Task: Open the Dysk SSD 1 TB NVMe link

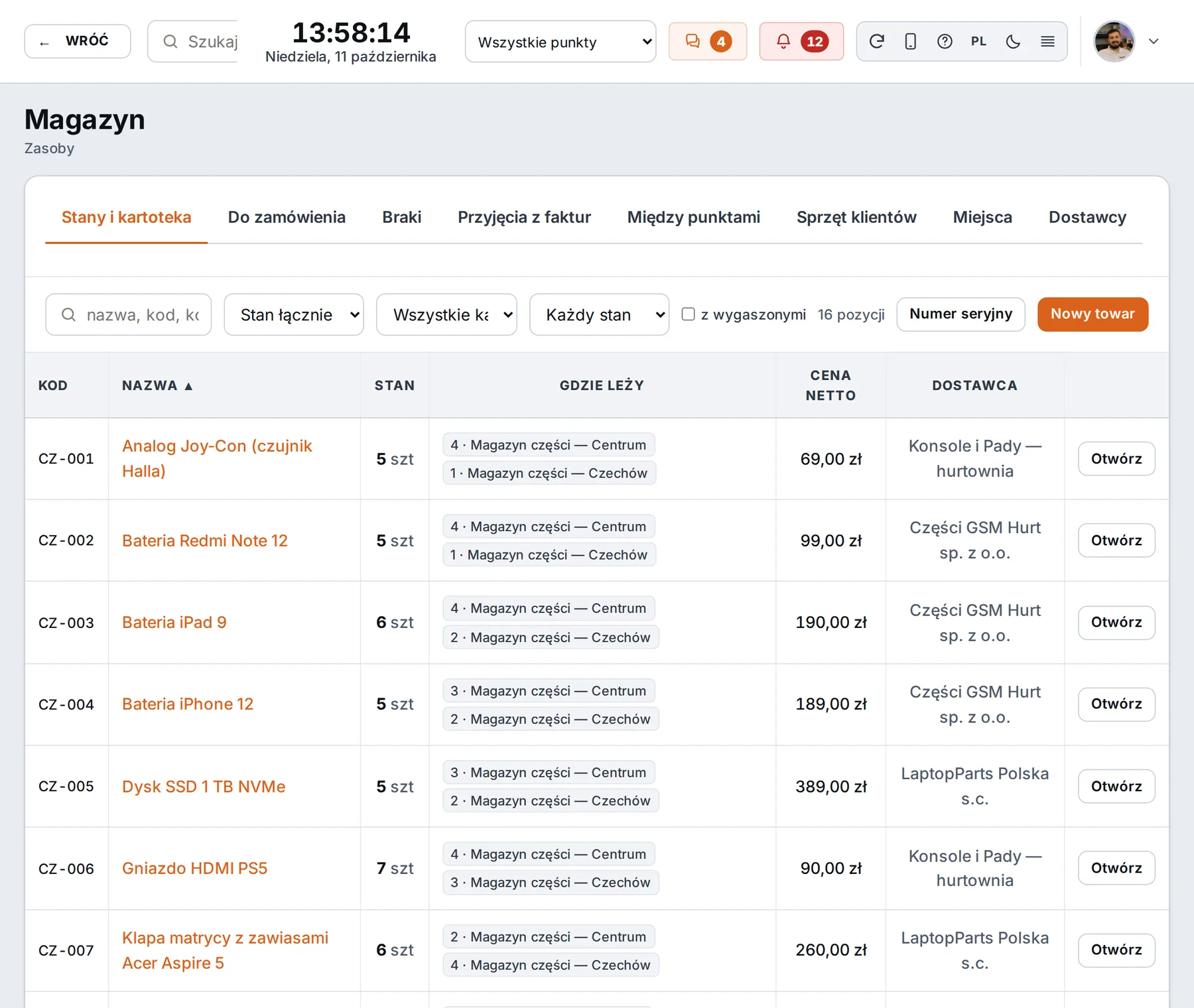Action: coord(204,787)
